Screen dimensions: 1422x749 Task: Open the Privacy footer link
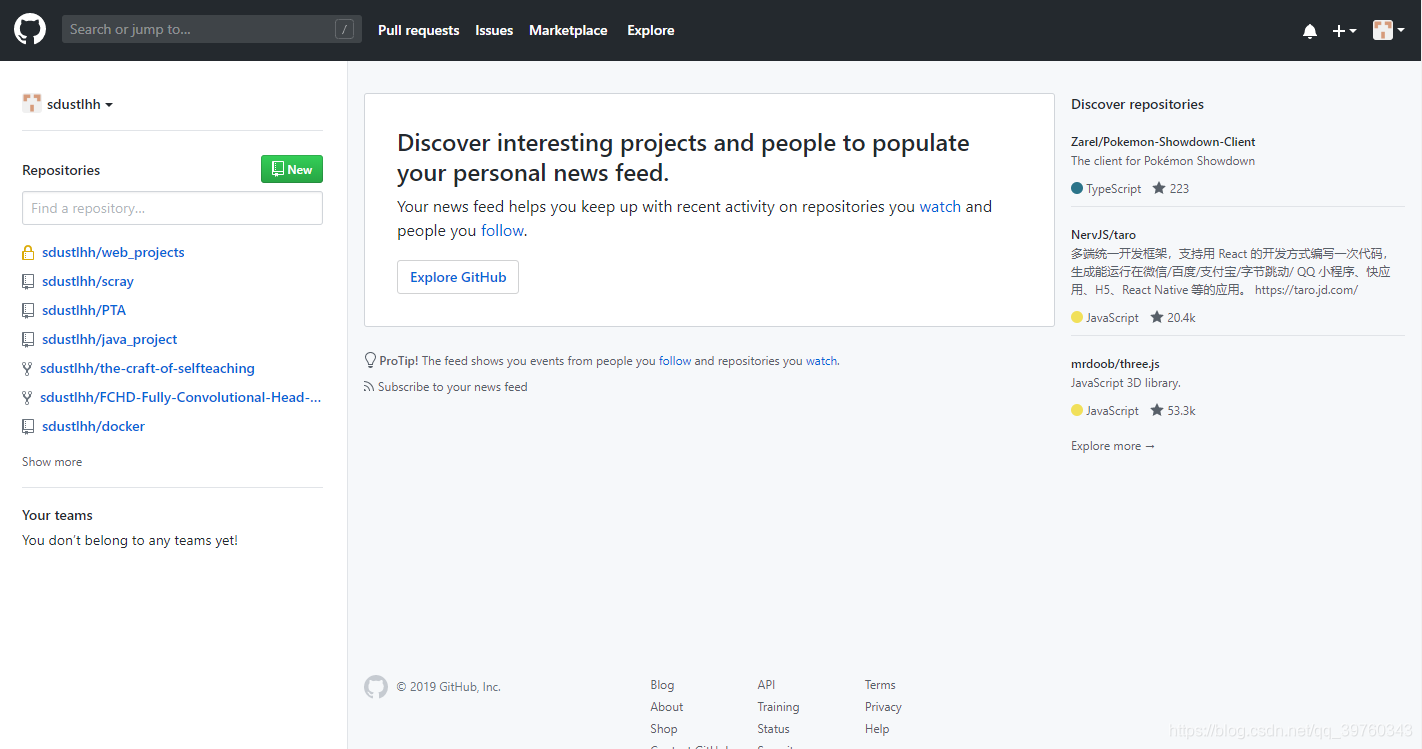pos(883,707)
